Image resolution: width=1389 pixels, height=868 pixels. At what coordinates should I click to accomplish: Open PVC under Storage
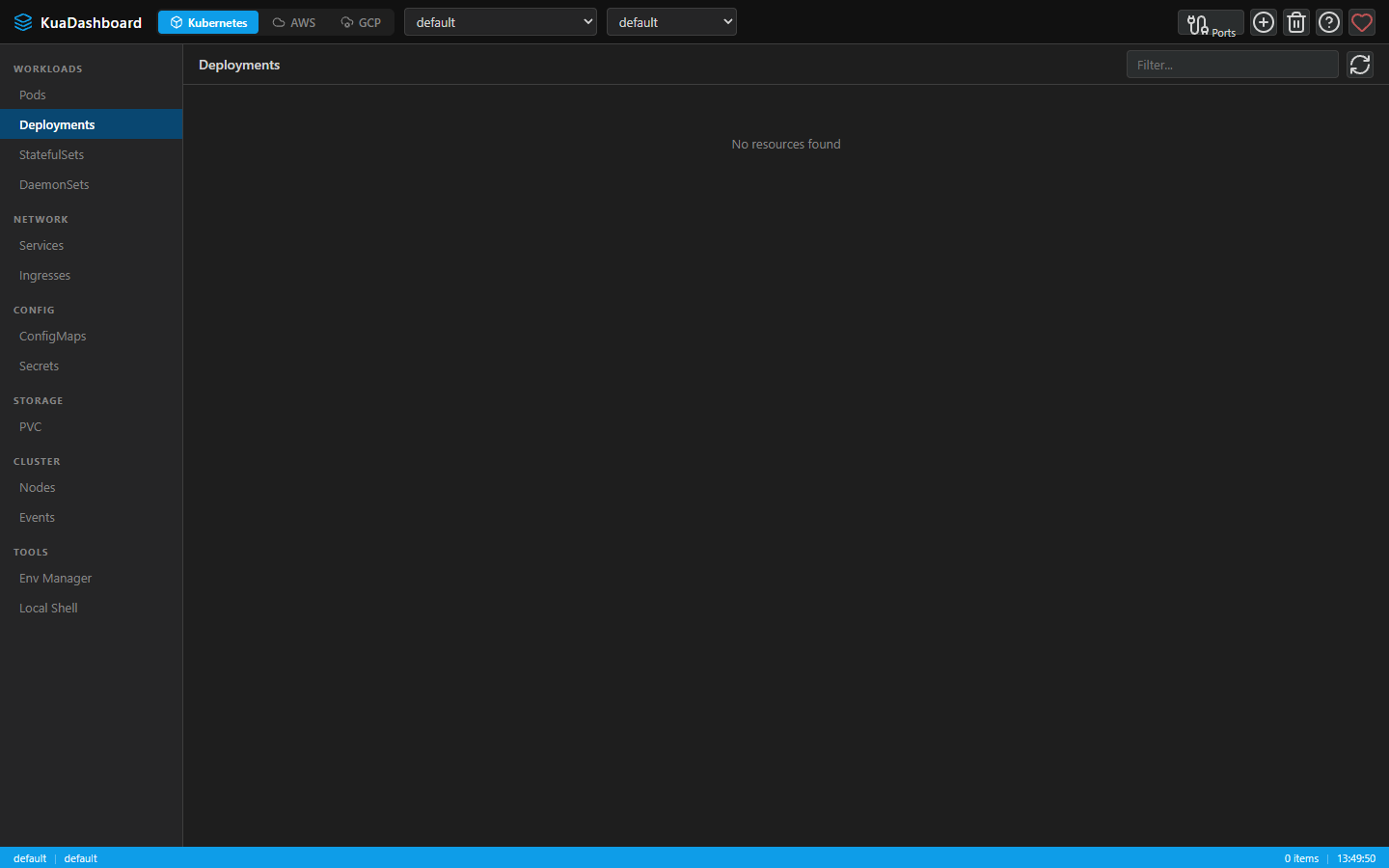point(91,426)
